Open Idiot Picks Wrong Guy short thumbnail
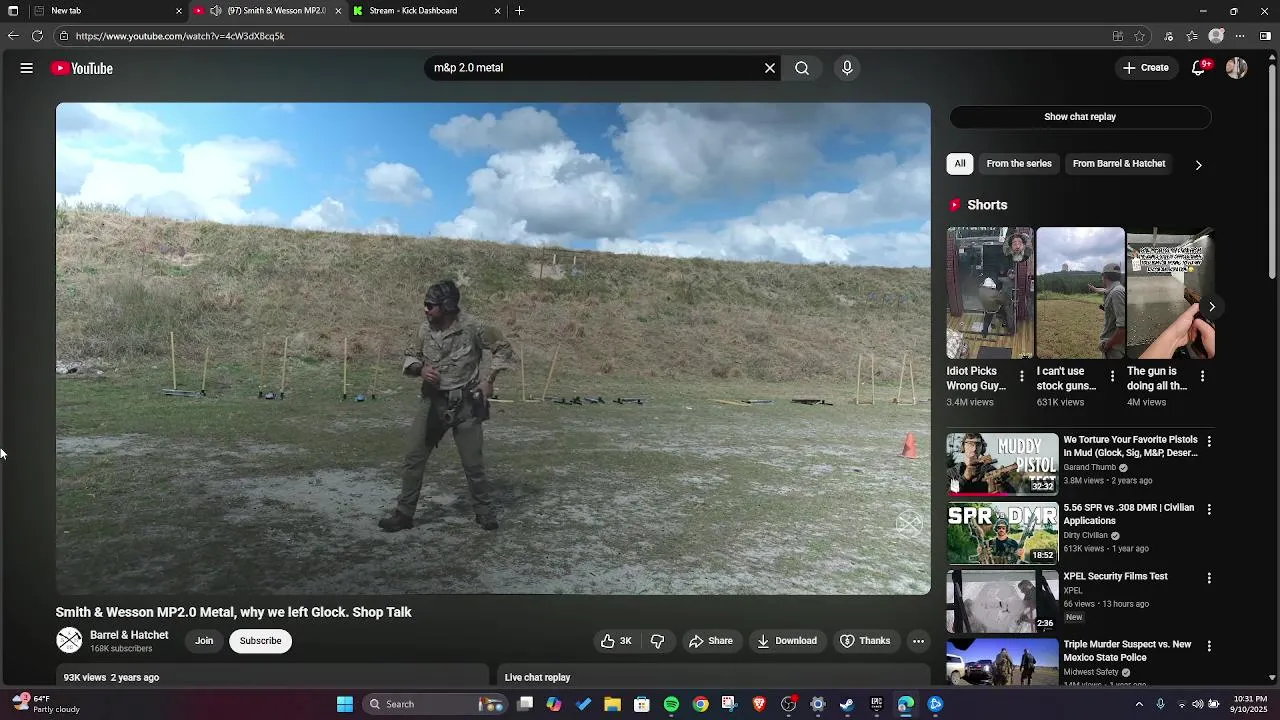The width and height of the screenshot is (1280, 720). (x=990, y=293)
